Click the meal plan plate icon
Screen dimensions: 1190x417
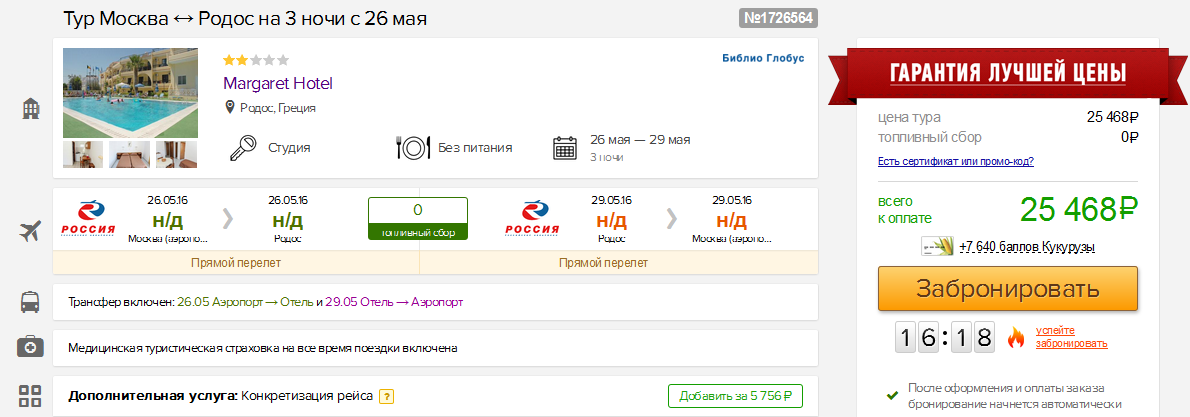pyautogui.click(x=412, y=148)
